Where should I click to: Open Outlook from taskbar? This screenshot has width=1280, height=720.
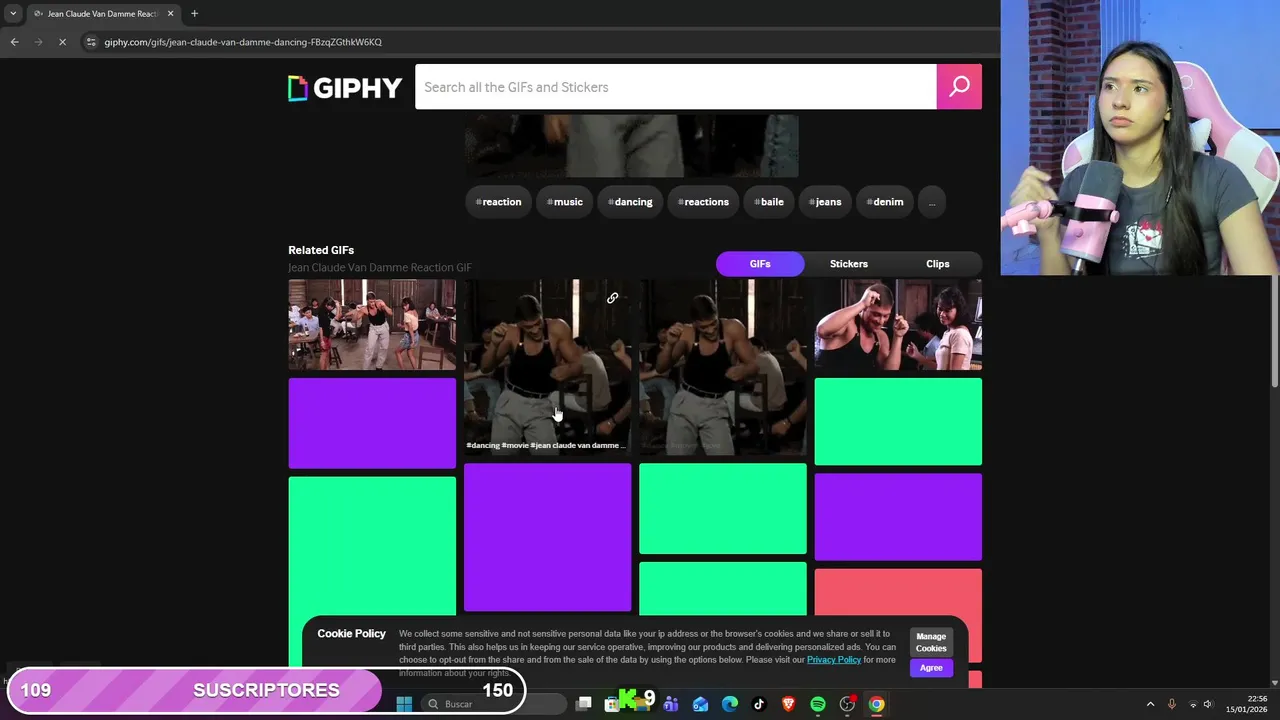700,704
